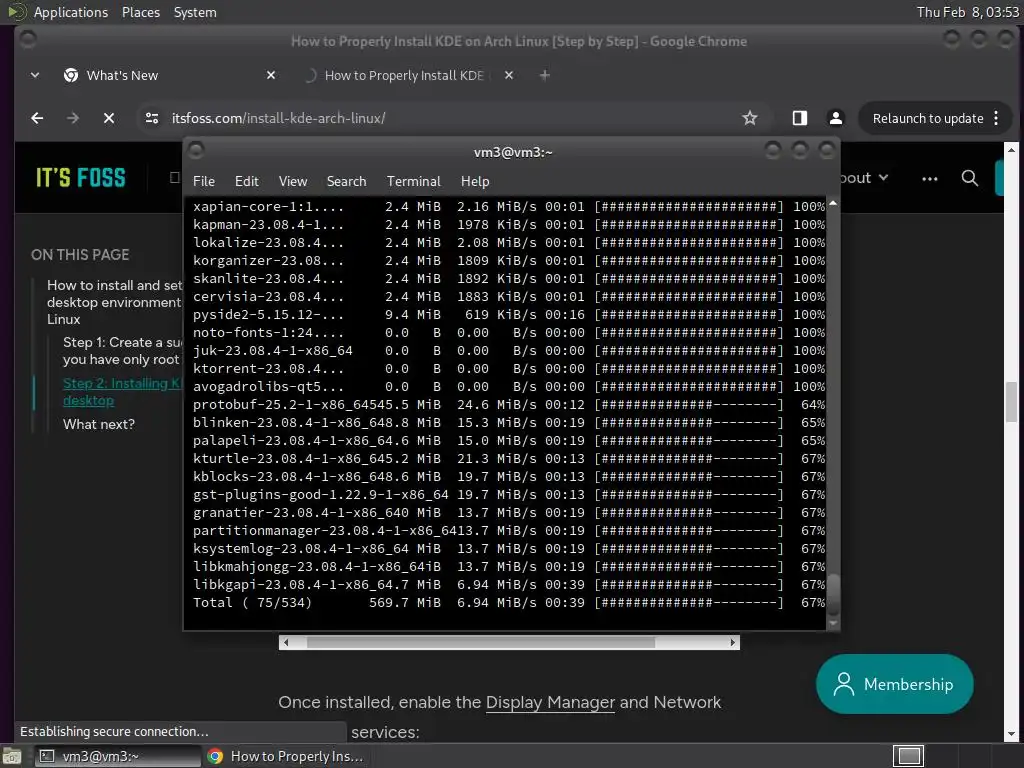
Task: Open terminal Edit menu
Action: click(246, 181)
